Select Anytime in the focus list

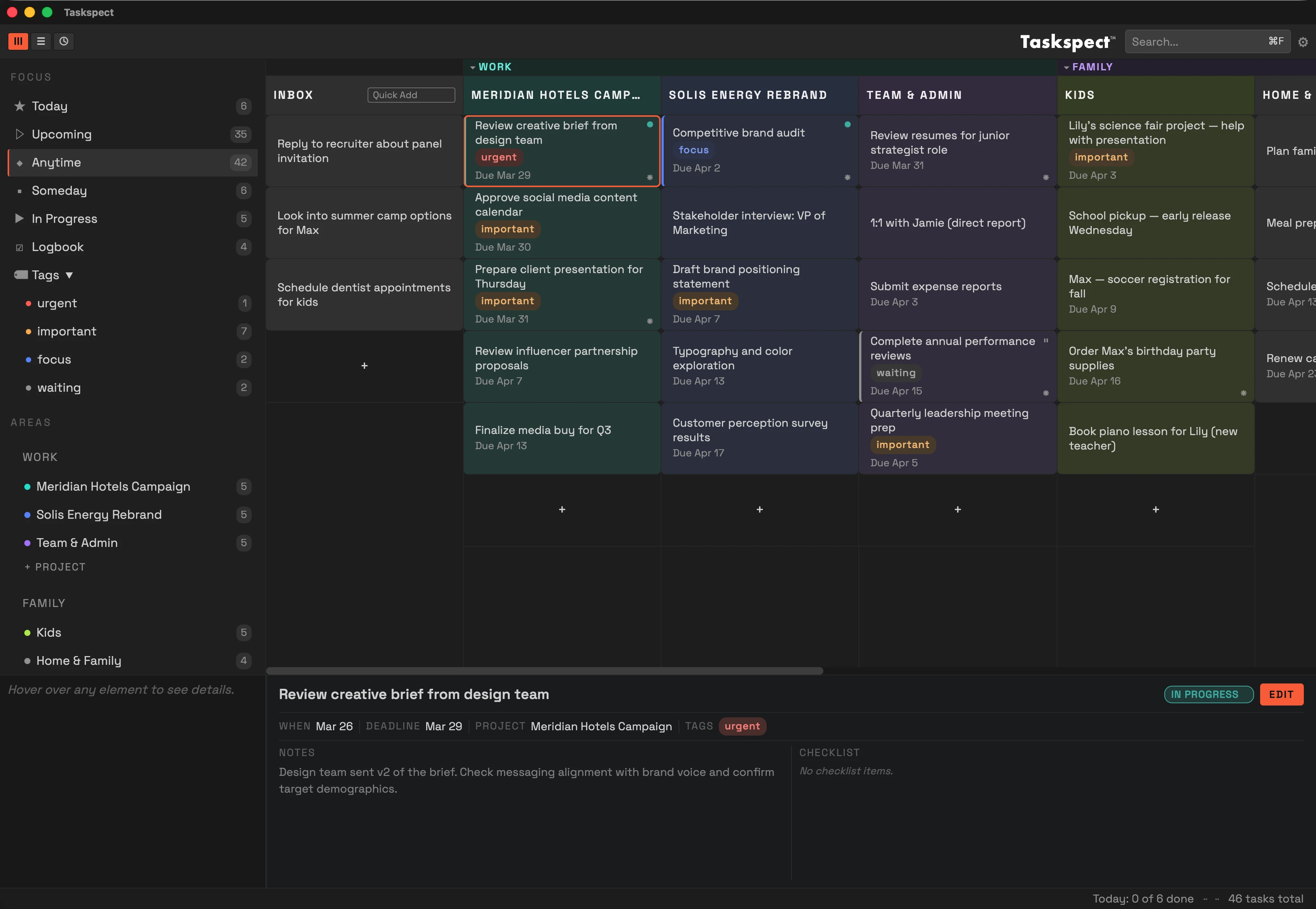click(x=133, y=162)
